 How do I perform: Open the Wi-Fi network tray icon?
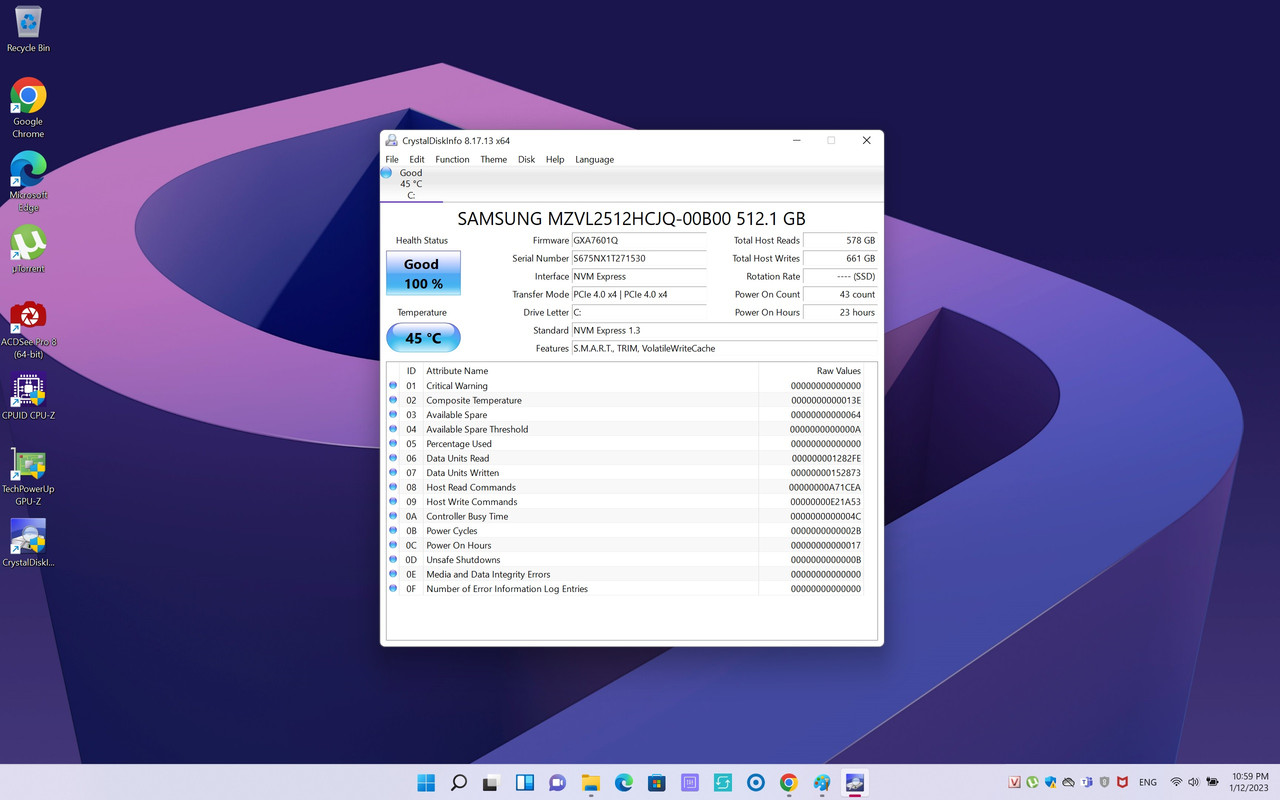click(x=1176, y=782)
